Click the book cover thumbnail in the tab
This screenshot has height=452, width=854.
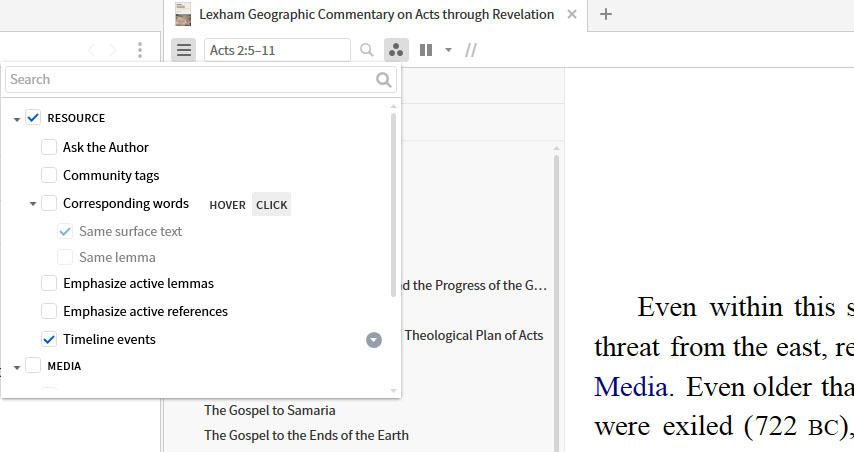(183, 14)
